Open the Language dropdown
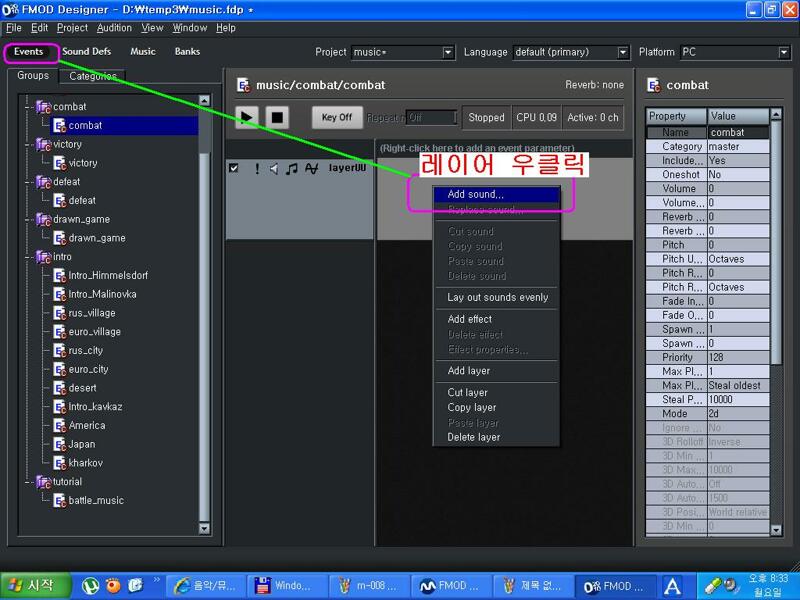800x600 pixels. pyautogui.click(x=622, y=52)
